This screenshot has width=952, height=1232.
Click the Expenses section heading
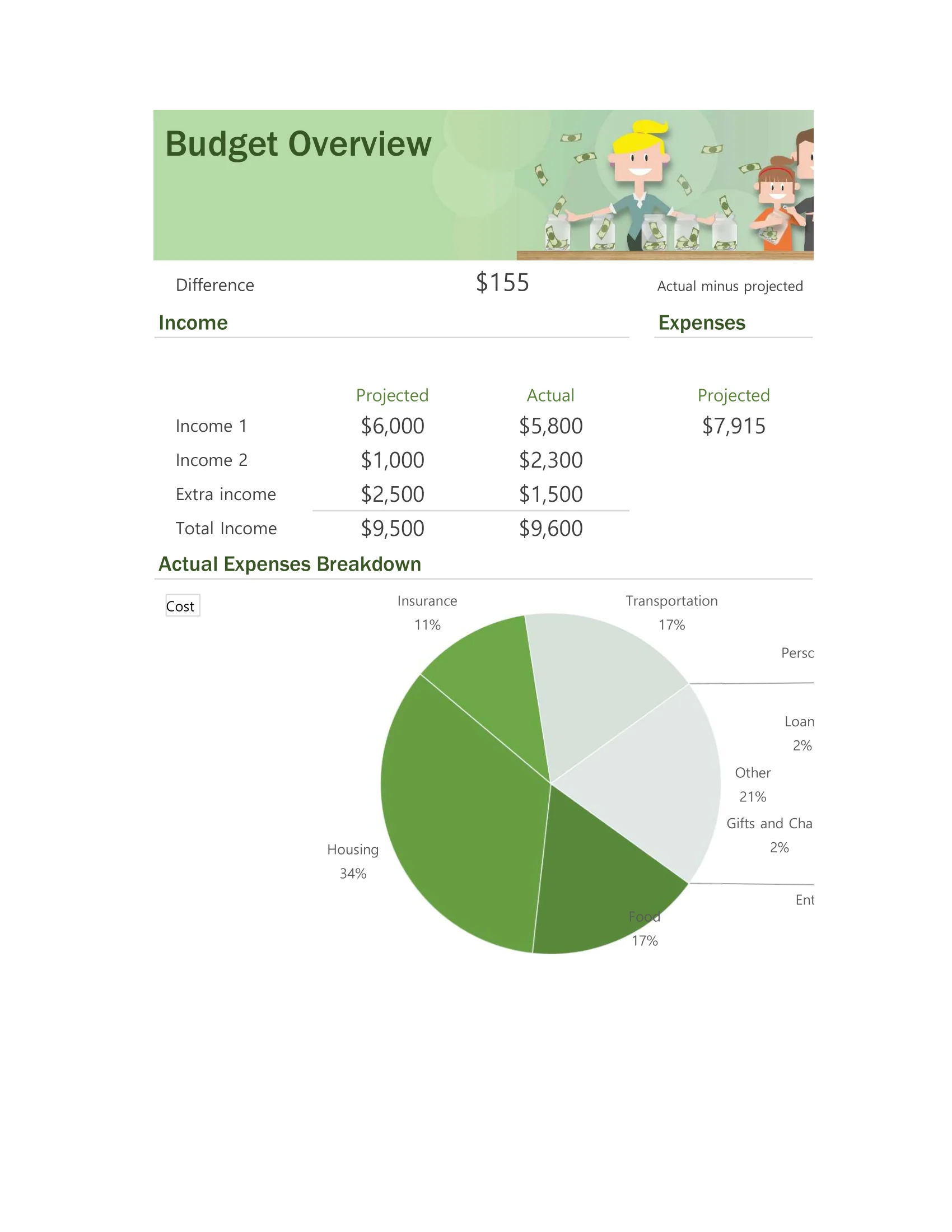pyautogui.click(x=702, y=323)
